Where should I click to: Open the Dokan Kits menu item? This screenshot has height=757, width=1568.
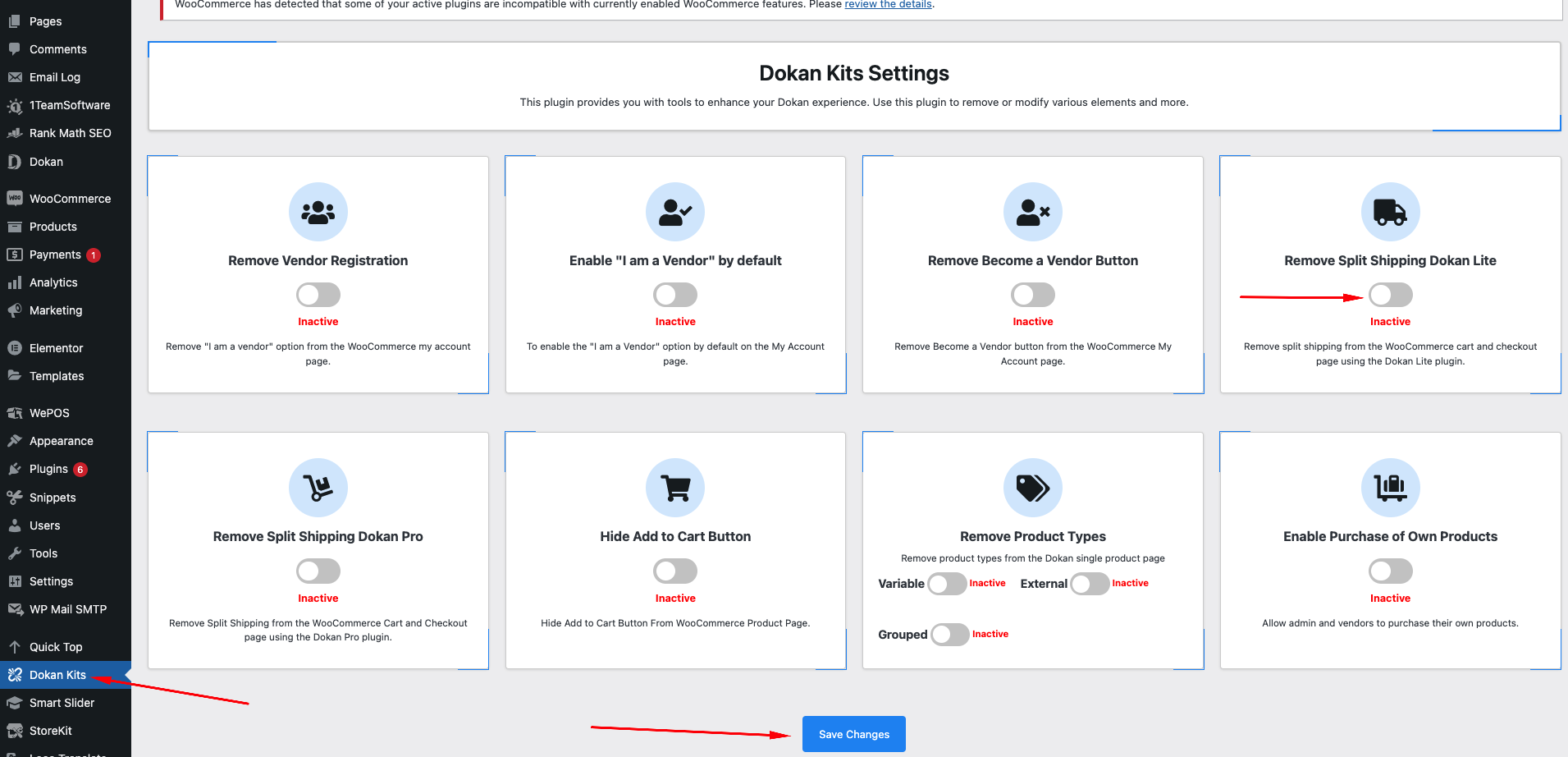click(66, 675)
